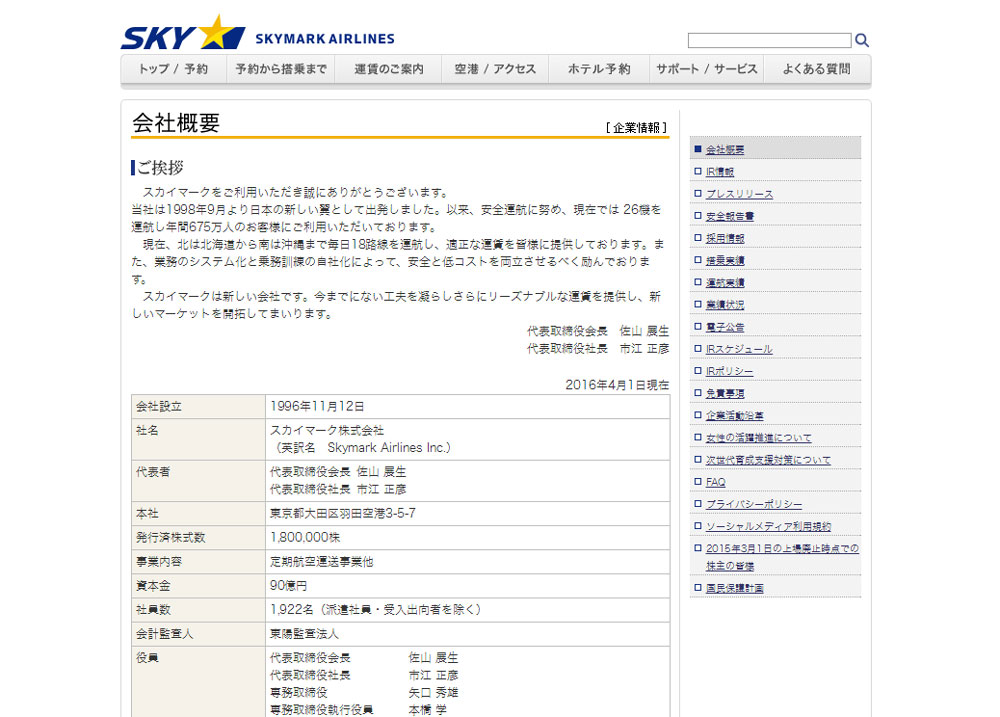Open the プレスリリース link

[739, 194]
